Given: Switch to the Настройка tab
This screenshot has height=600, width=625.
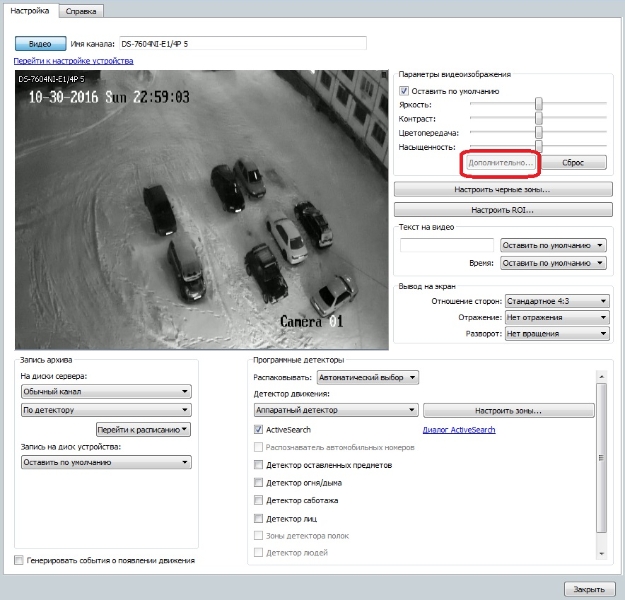Looking at the screenshot, I should click(x=30, y=11).
